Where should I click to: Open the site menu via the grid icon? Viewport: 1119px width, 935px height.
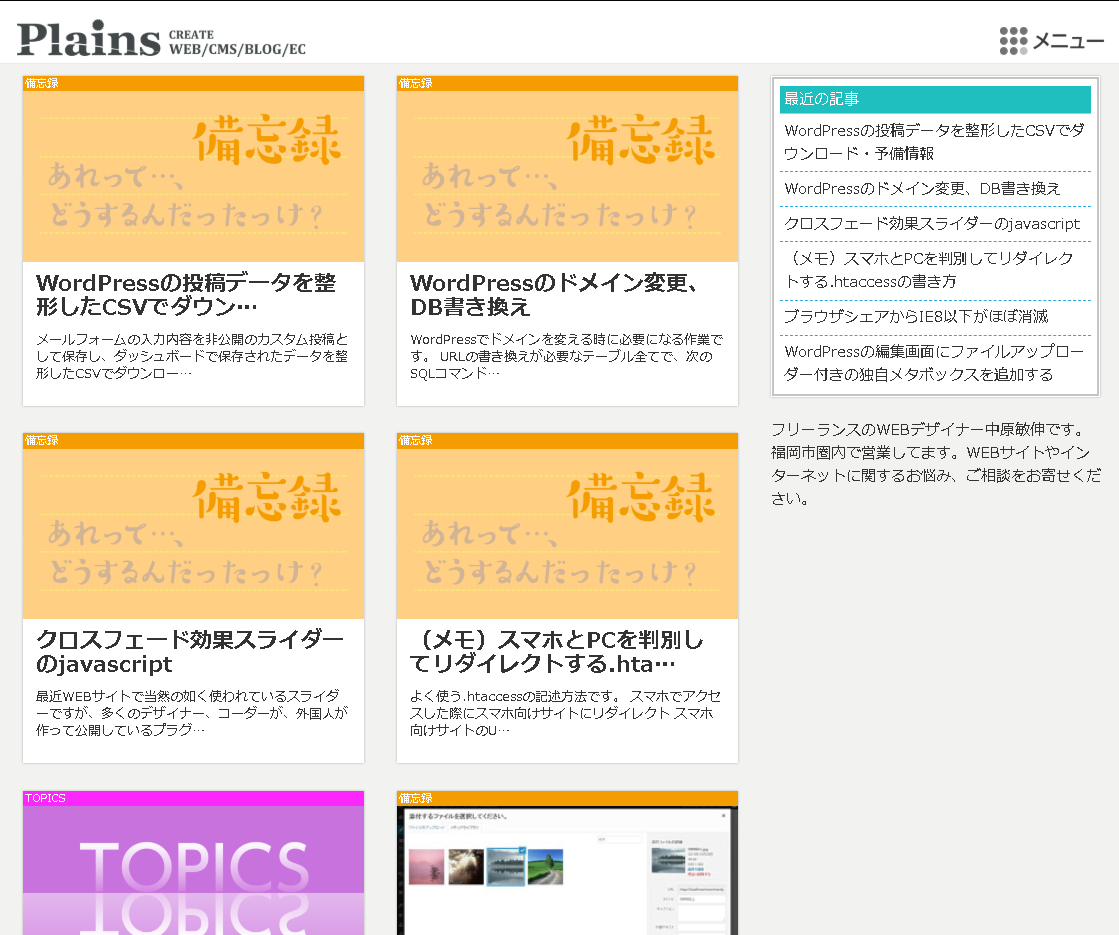click(x=1013, y=40)
